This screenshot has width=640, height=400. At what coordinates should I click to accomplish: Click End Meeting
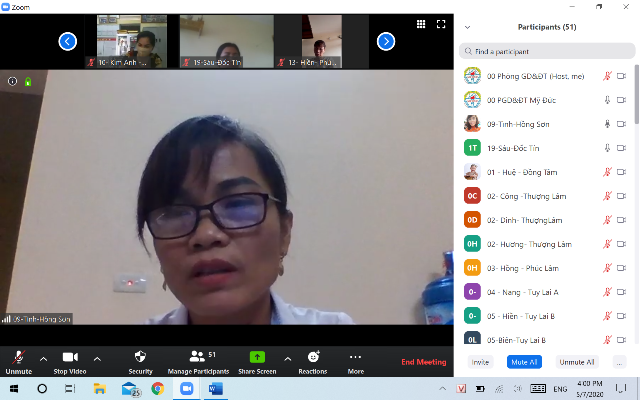tap(424, 362)
